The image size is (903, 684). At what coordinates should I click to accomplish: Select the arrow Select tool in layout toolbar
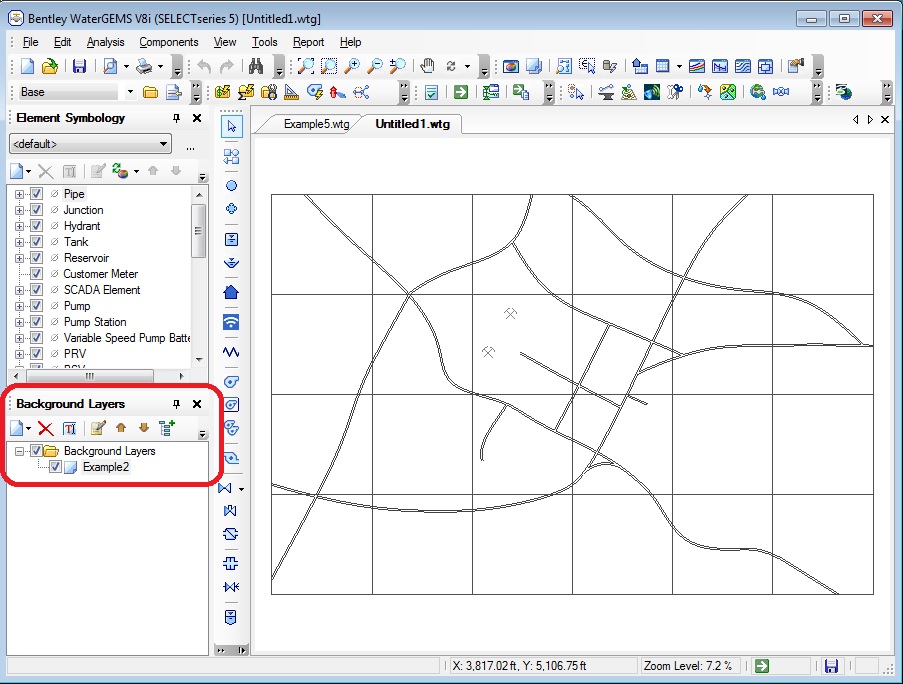pyautogui.click(x=232, y=125)
